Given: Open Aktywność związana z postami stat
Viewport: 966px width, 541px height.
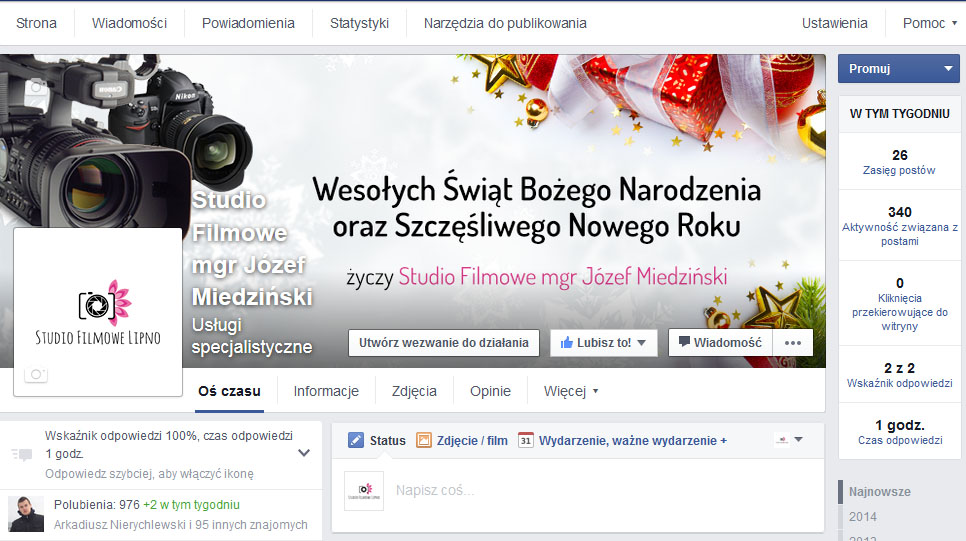Looking at the screenshot, I should [x=899, y=226].
